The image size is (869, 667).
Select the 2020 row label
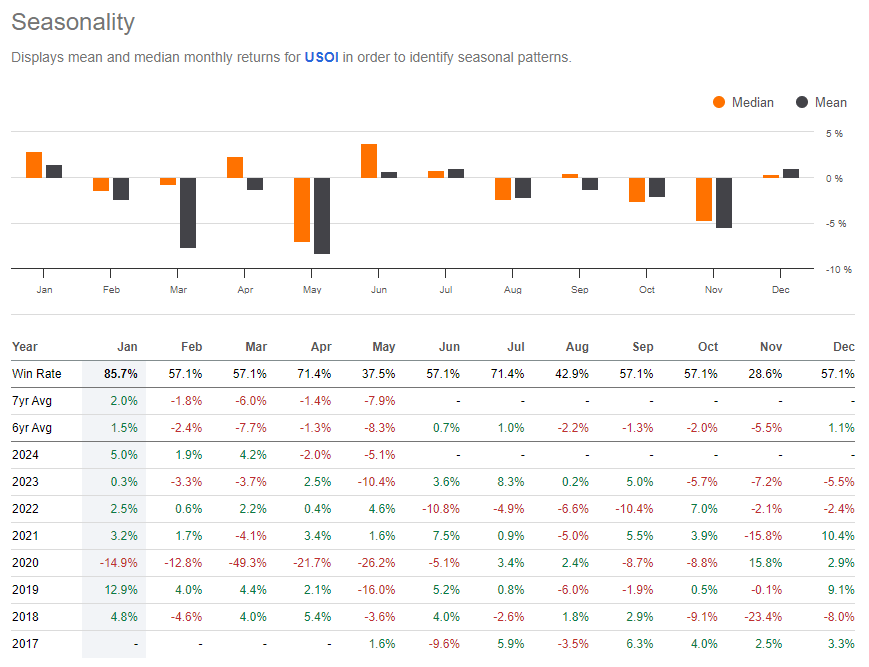tap(28, 562)
